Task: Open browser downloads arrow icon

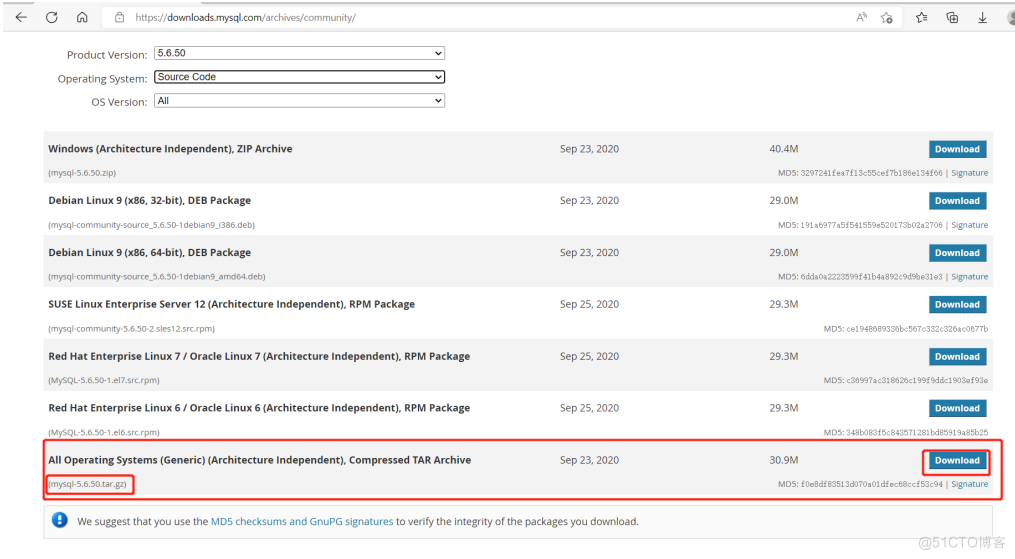Action: coord(983,17)
